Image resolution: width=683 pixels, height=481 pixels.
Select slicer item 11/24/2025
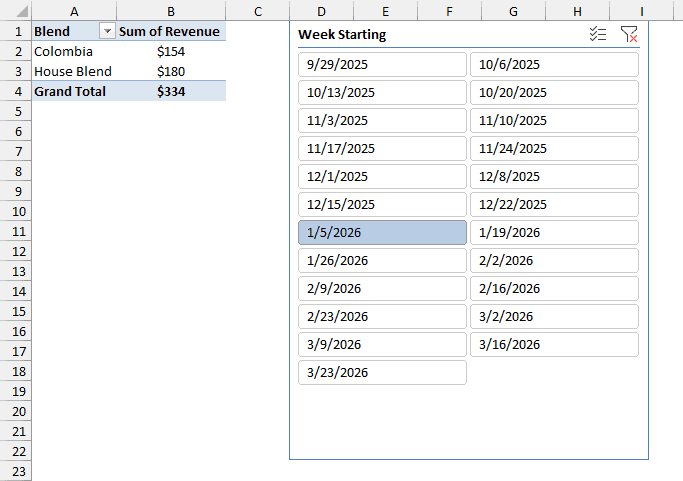554,149
